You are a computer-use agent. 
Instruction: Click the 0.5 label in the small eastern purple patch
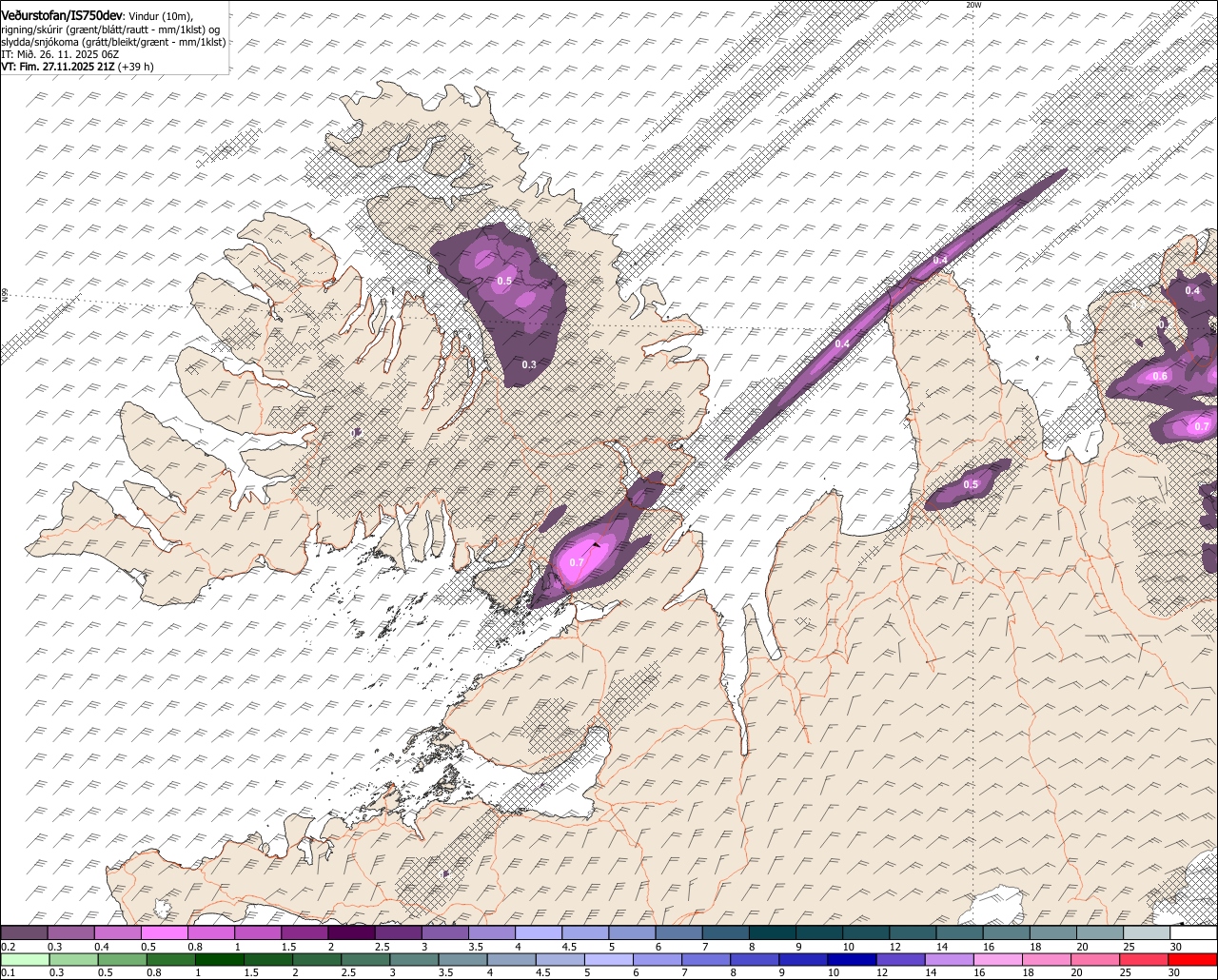(971, 484)
